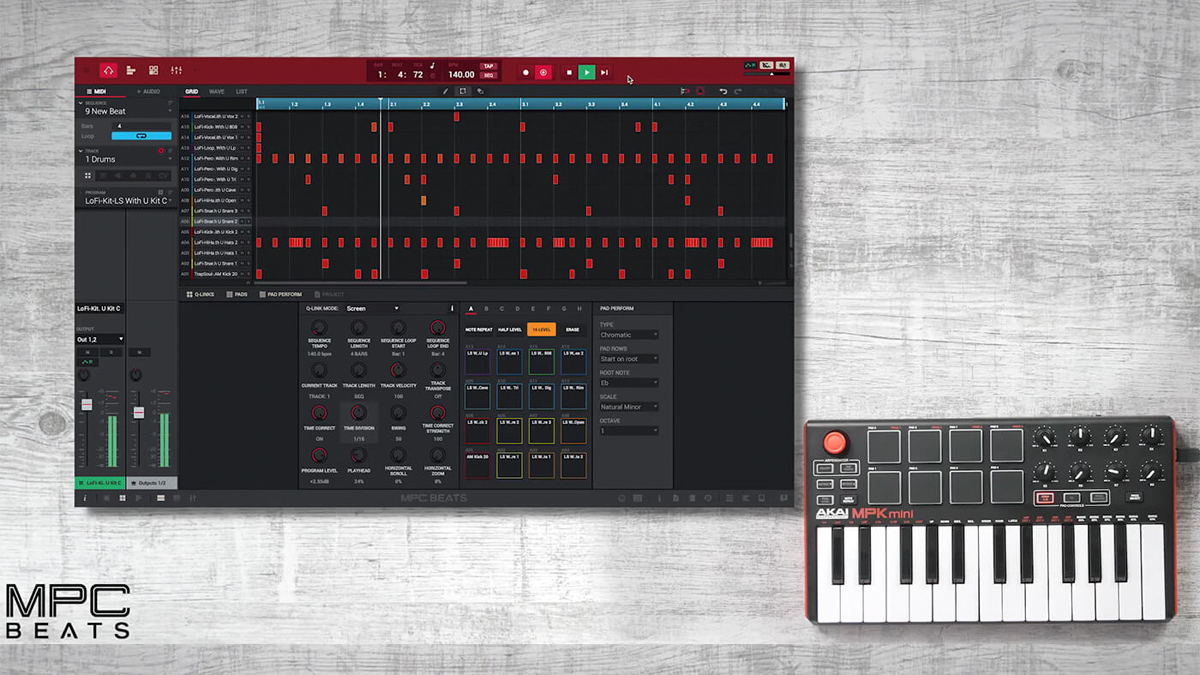Open the Q-Link Mode Screen dropdown
The height and width of the screenshot is (675, 1200).
373,308
